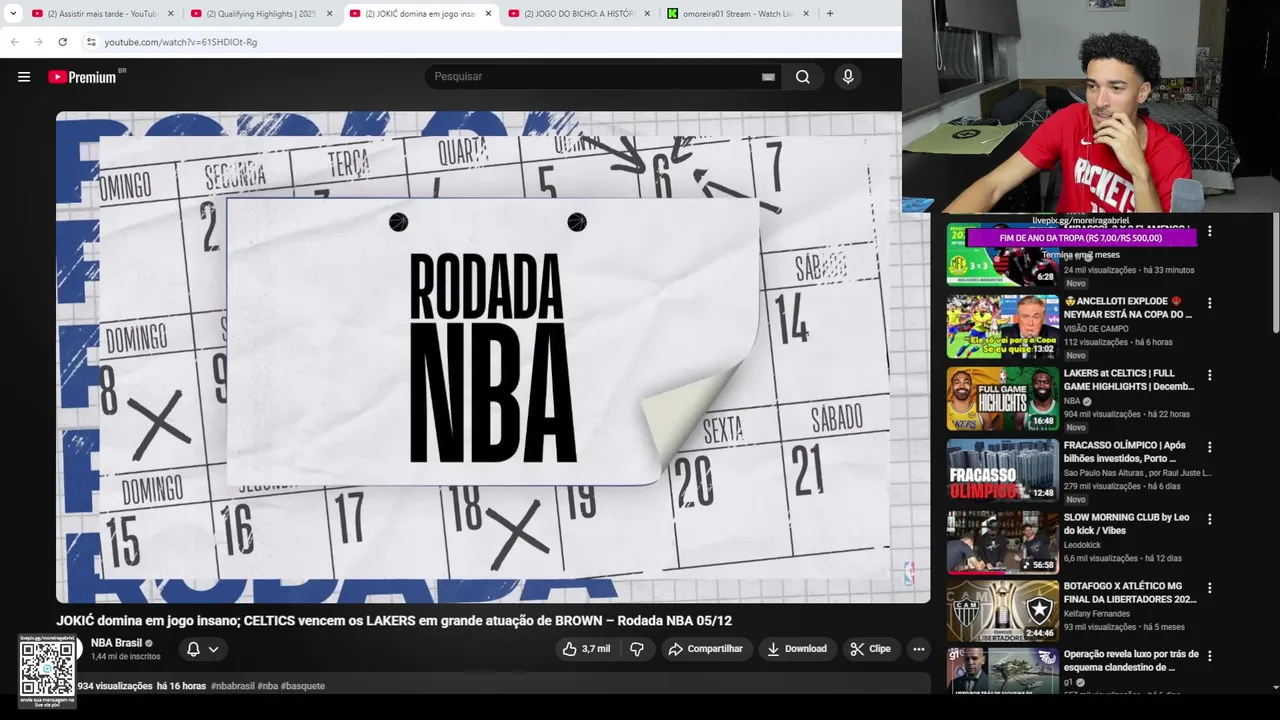Dislike the video
The width and height of the screenshot is (1280, 720).
[637, 649]
